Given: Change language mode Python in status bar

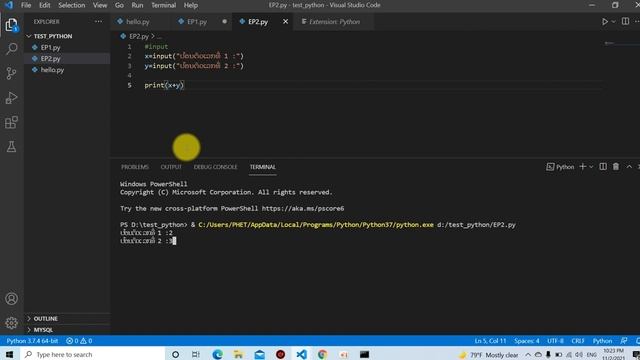Looking at the screenshot, I should point(602,341).
